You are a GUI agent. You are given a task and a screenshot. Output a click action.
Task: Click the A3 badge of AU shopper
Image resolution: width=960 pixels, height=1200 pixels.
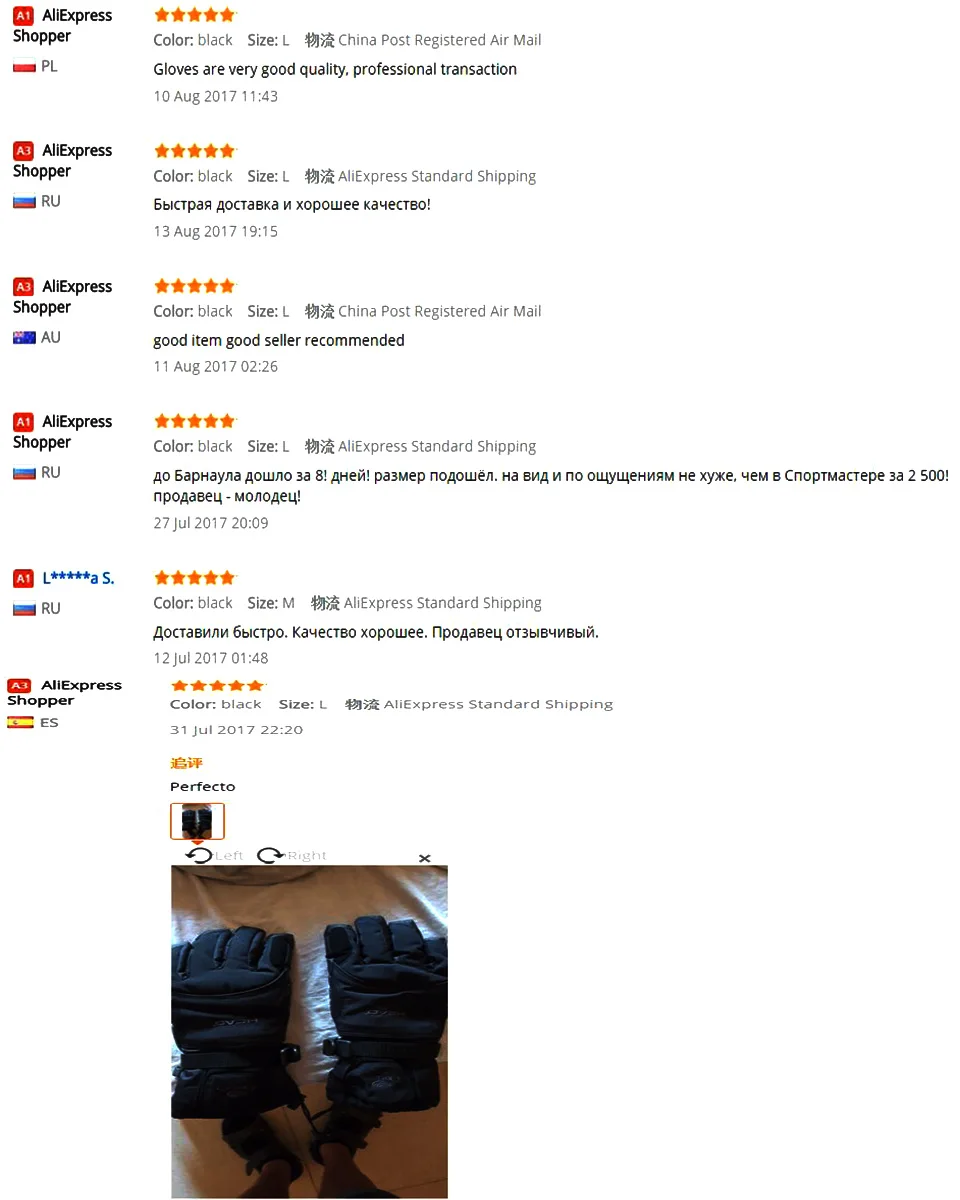click(x=23, y=287)
